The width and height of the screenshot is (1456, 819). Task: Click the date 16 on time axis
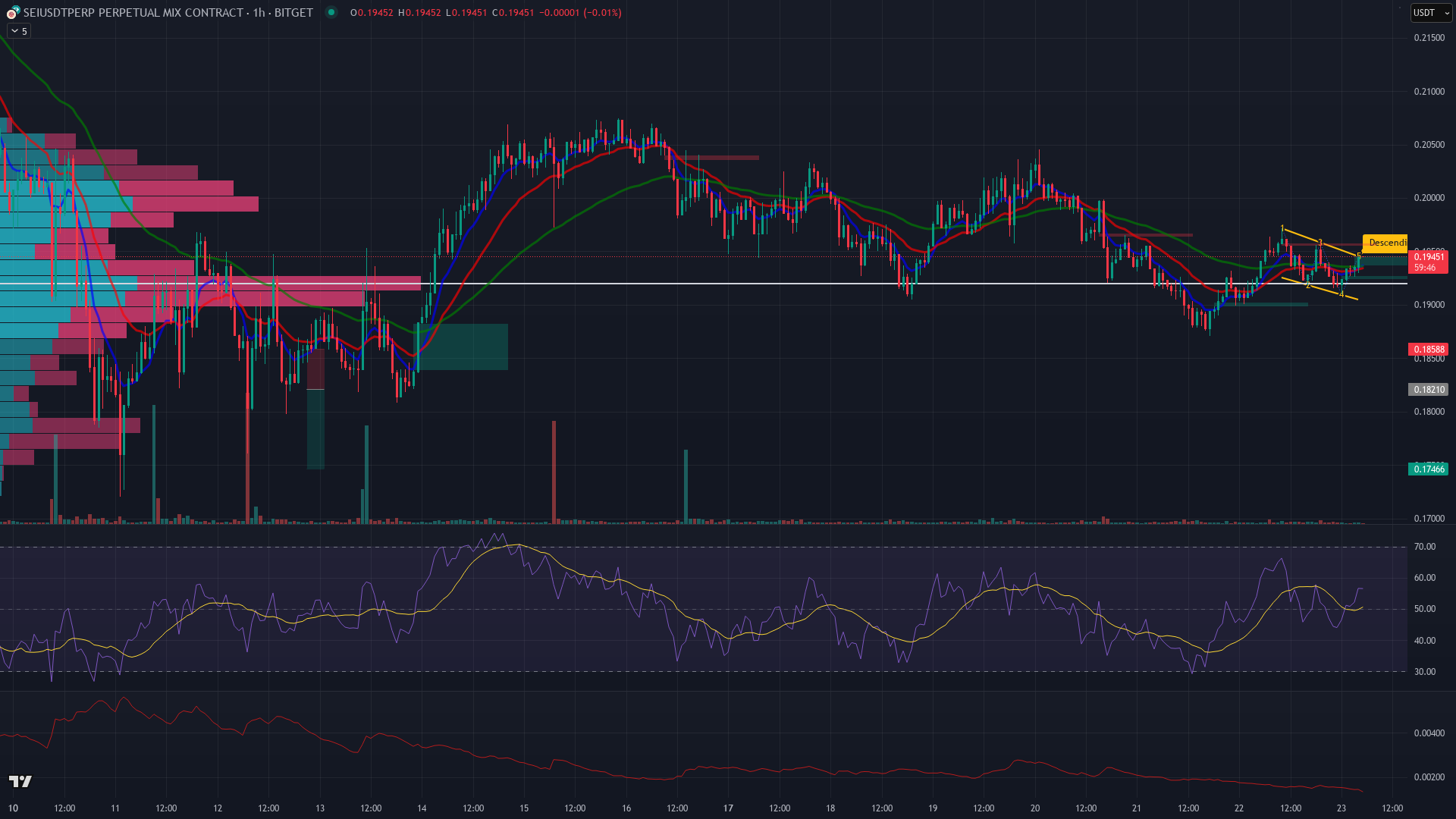[626, 808]
